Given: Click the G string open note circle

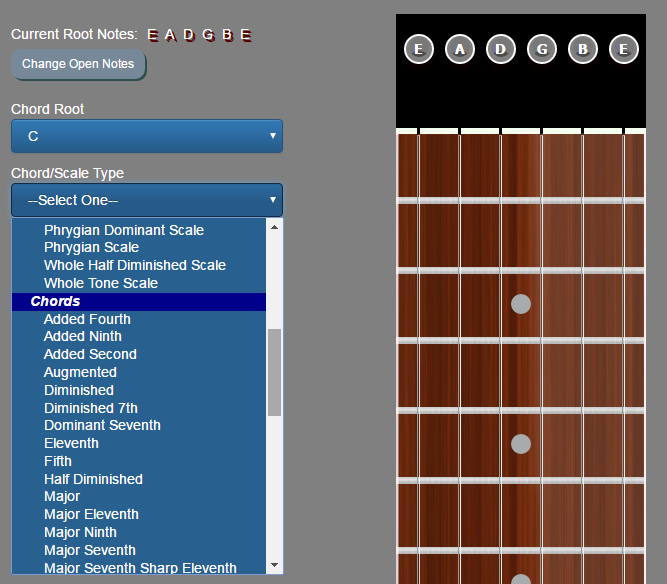Looking at the screenshot, I should tap(542, 49).
